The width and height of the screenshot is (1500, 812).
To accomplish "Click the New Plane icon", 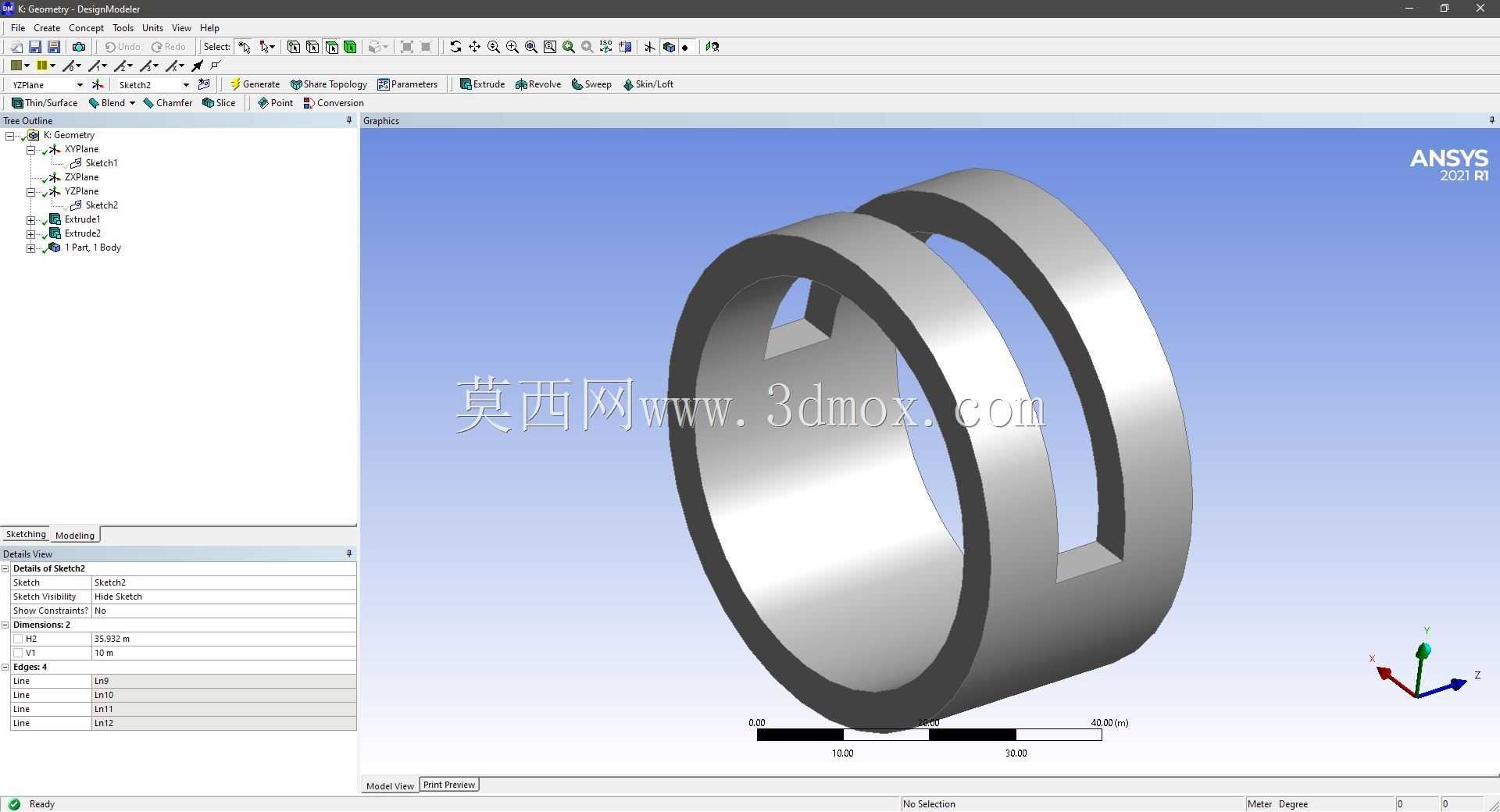I will 98,84.
